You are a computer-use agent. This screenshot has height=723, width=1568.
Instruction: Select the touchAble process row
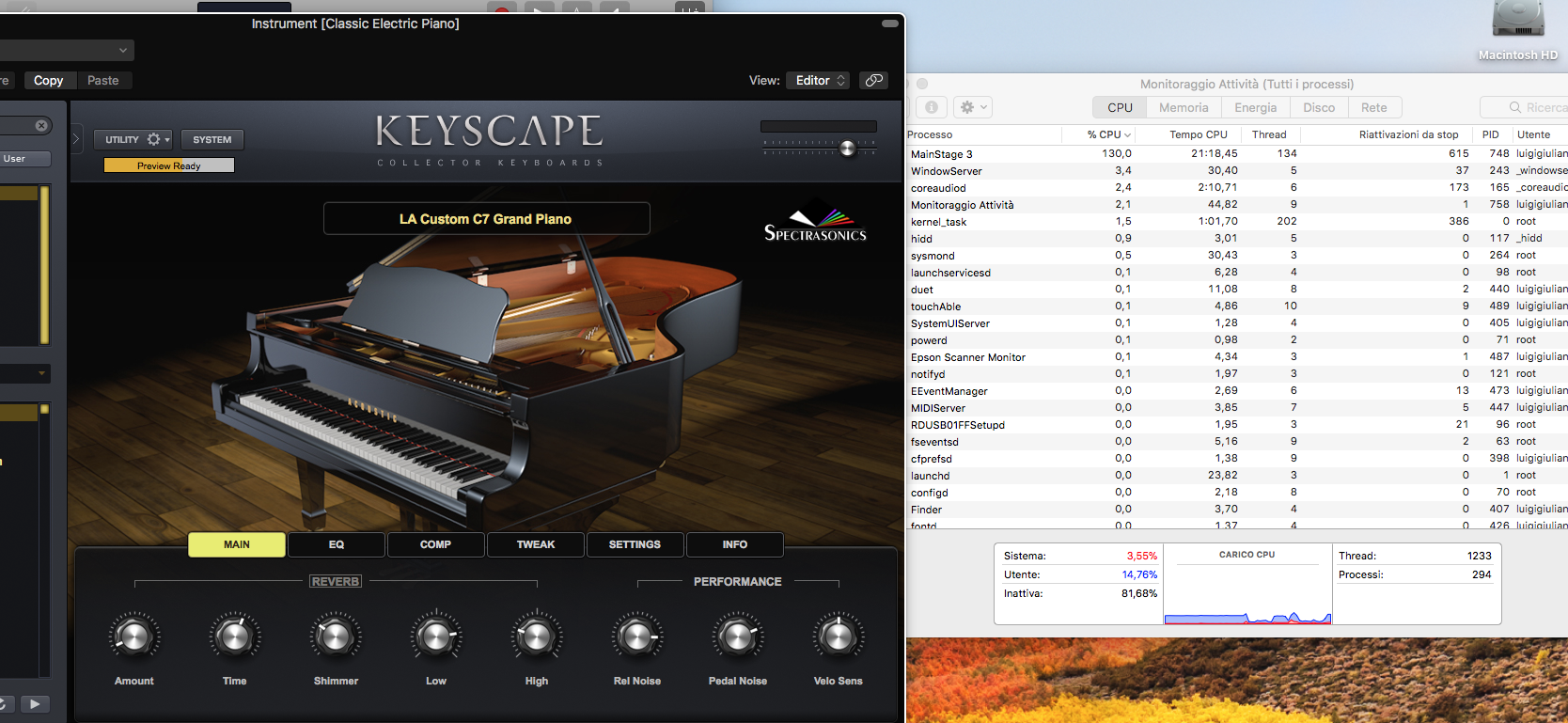pyautogui.click(x=1237, y=306)
